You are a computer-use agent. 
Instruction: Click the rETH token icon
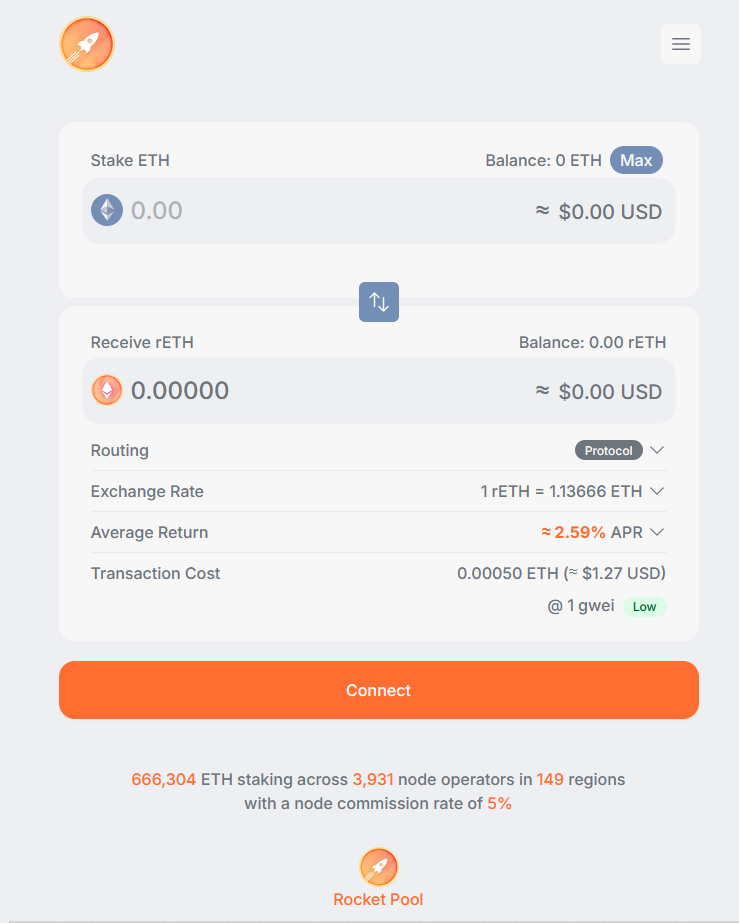click(x=107, y=390)
